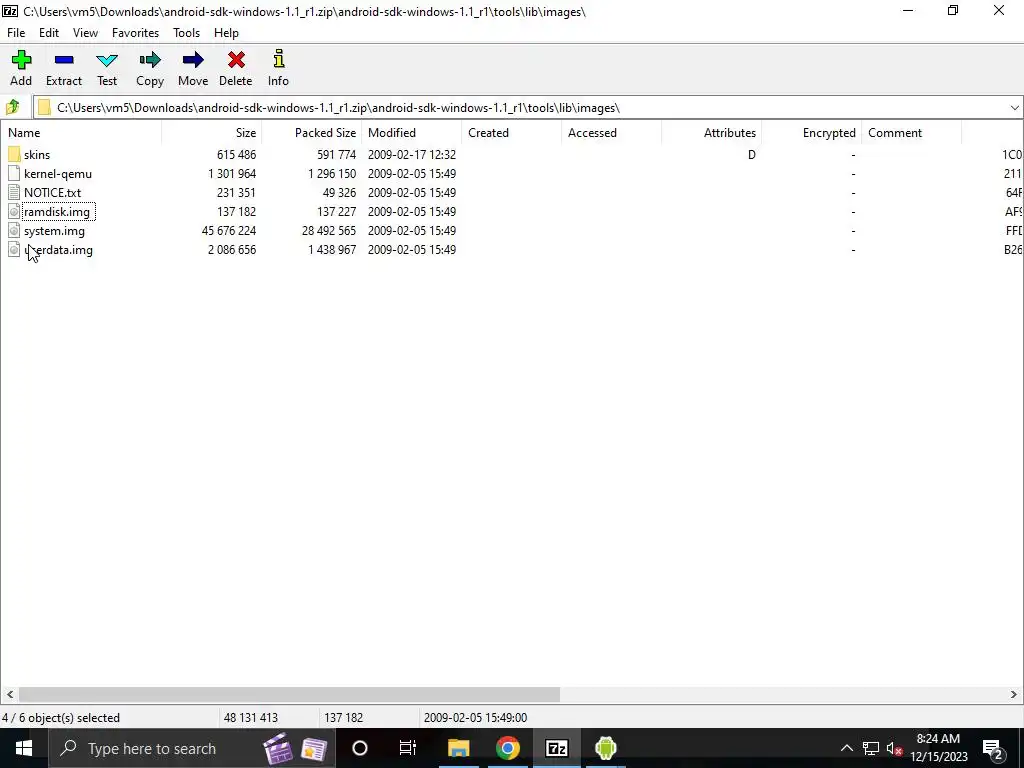The width and height of the screenshot is (1024, 768).
Task: Open the Android app on taskbar
Action: tap(605, 748)
